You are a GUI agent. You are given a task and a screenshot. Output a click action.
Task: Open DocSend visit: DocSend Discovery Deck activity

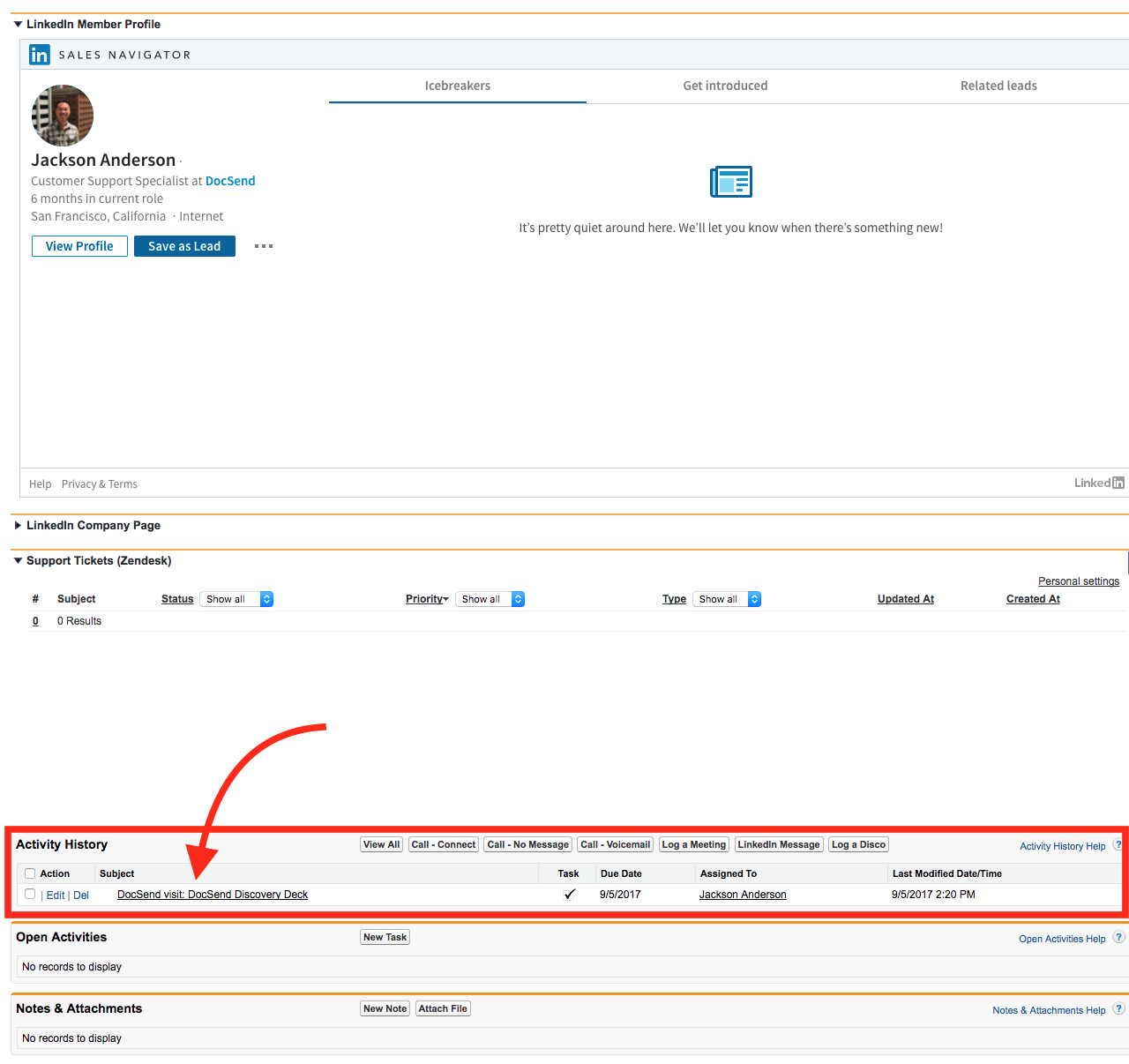coord(213,895)
